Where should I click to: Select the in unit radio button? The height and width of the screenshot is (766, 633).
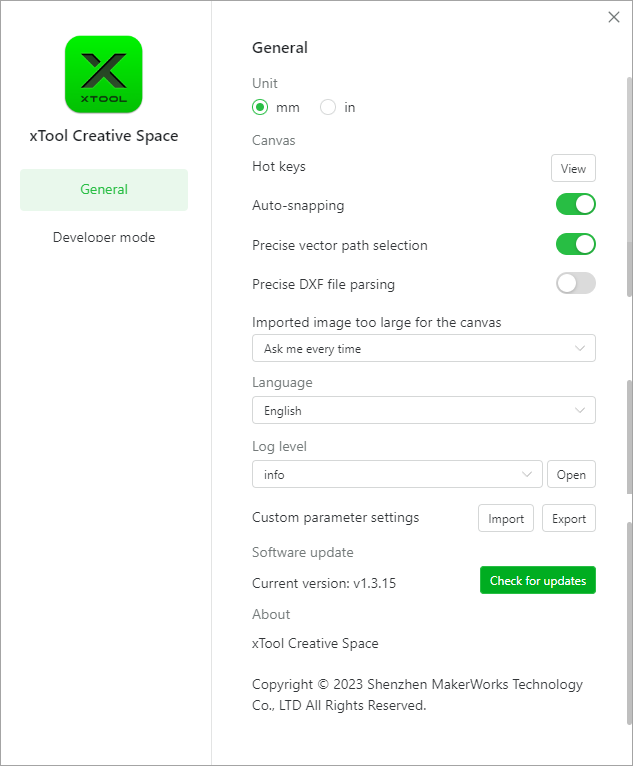[328, 107]
